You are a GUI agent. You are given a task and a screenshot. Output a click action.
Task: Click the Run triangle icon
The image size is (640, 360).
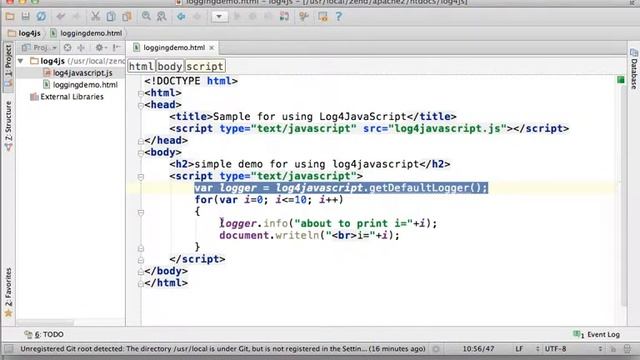[237, 16]
